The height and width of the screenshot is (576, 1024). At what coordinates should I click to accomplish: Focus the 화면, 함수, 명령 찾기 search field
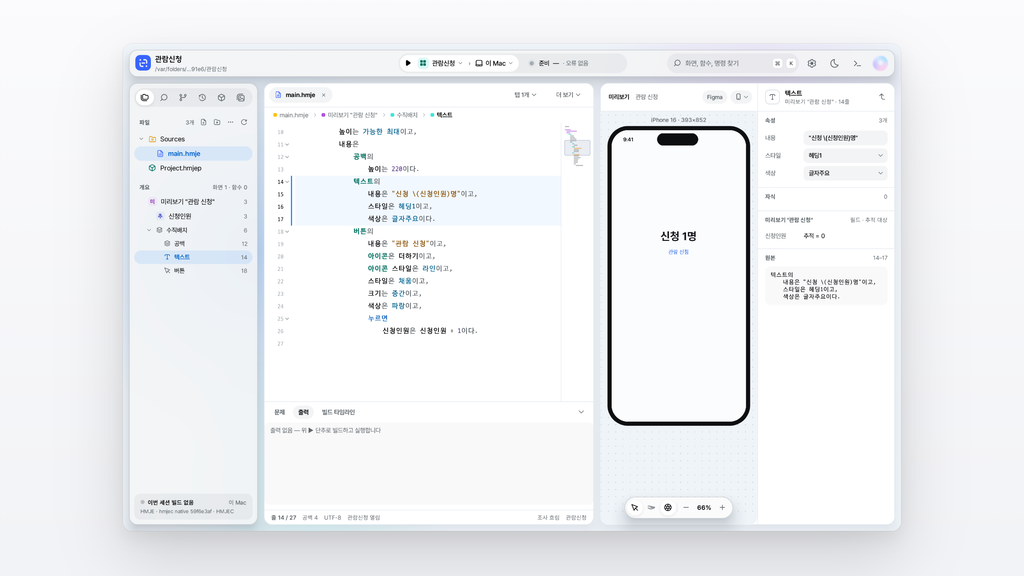coord(735,63)
